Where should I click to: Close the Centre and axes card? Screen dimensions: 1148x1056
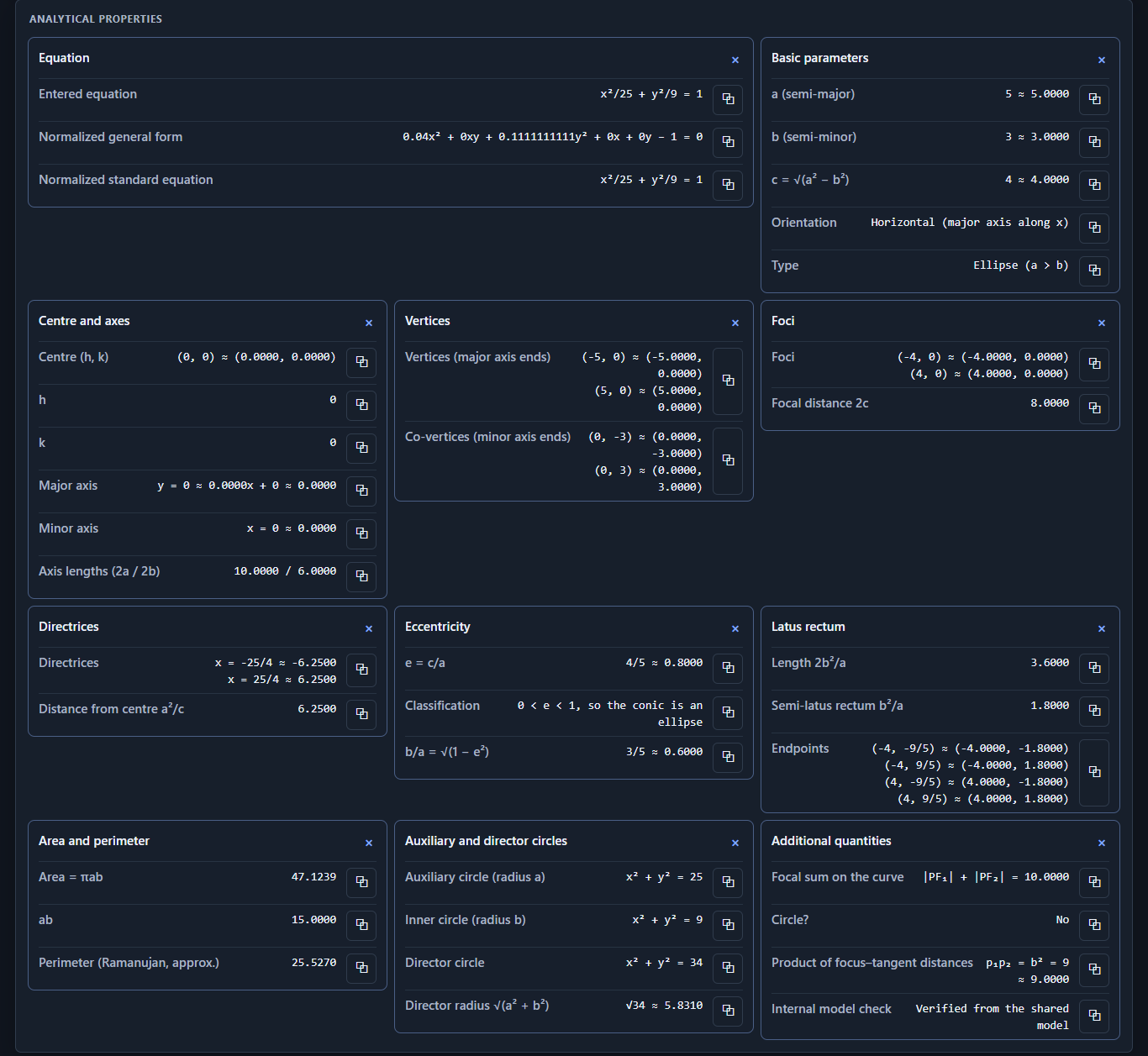click(x=369, y=323)
